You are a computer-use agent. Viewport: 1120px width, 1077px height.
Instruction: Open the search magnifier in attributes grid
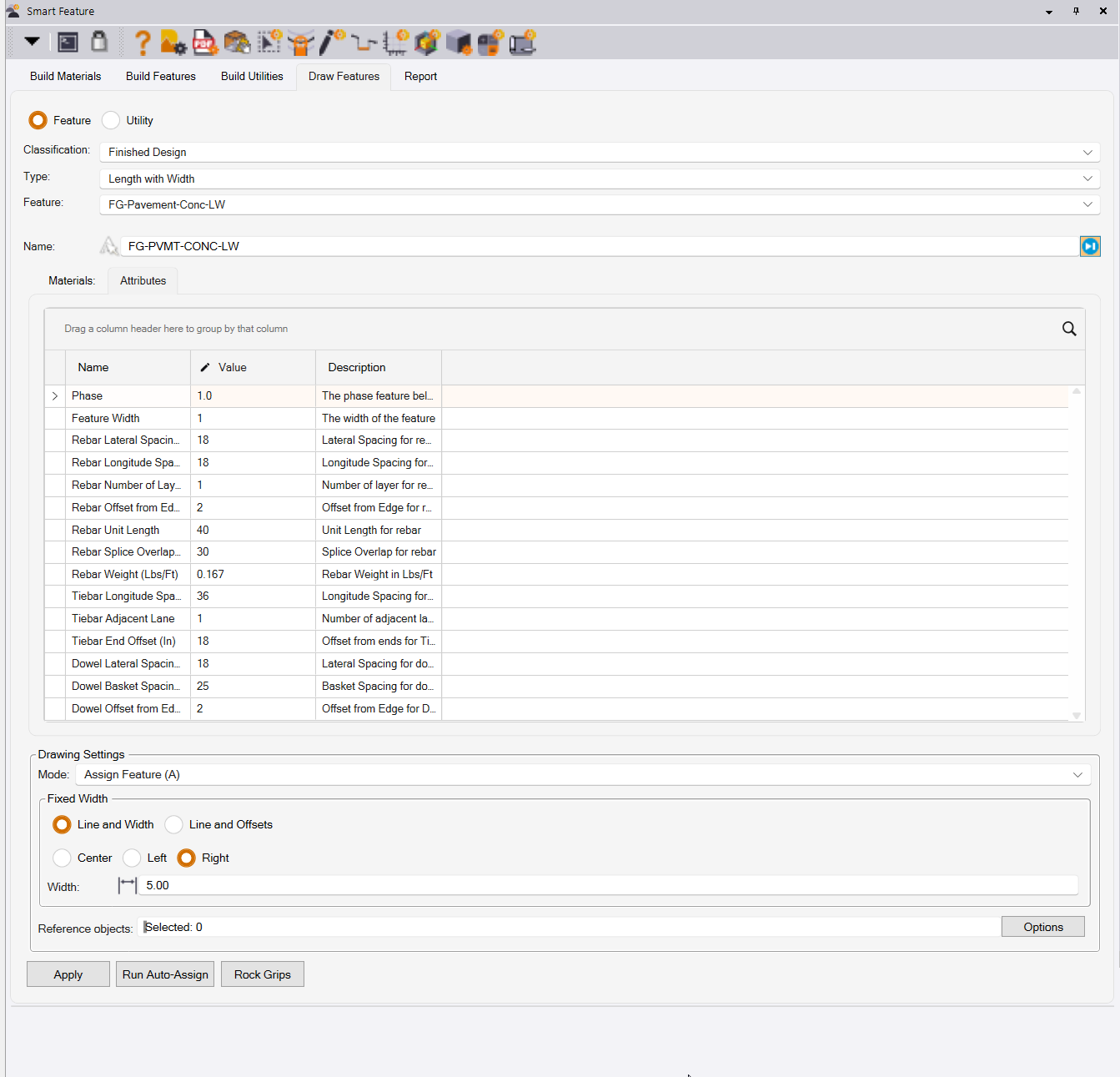tap(1068, 329)
